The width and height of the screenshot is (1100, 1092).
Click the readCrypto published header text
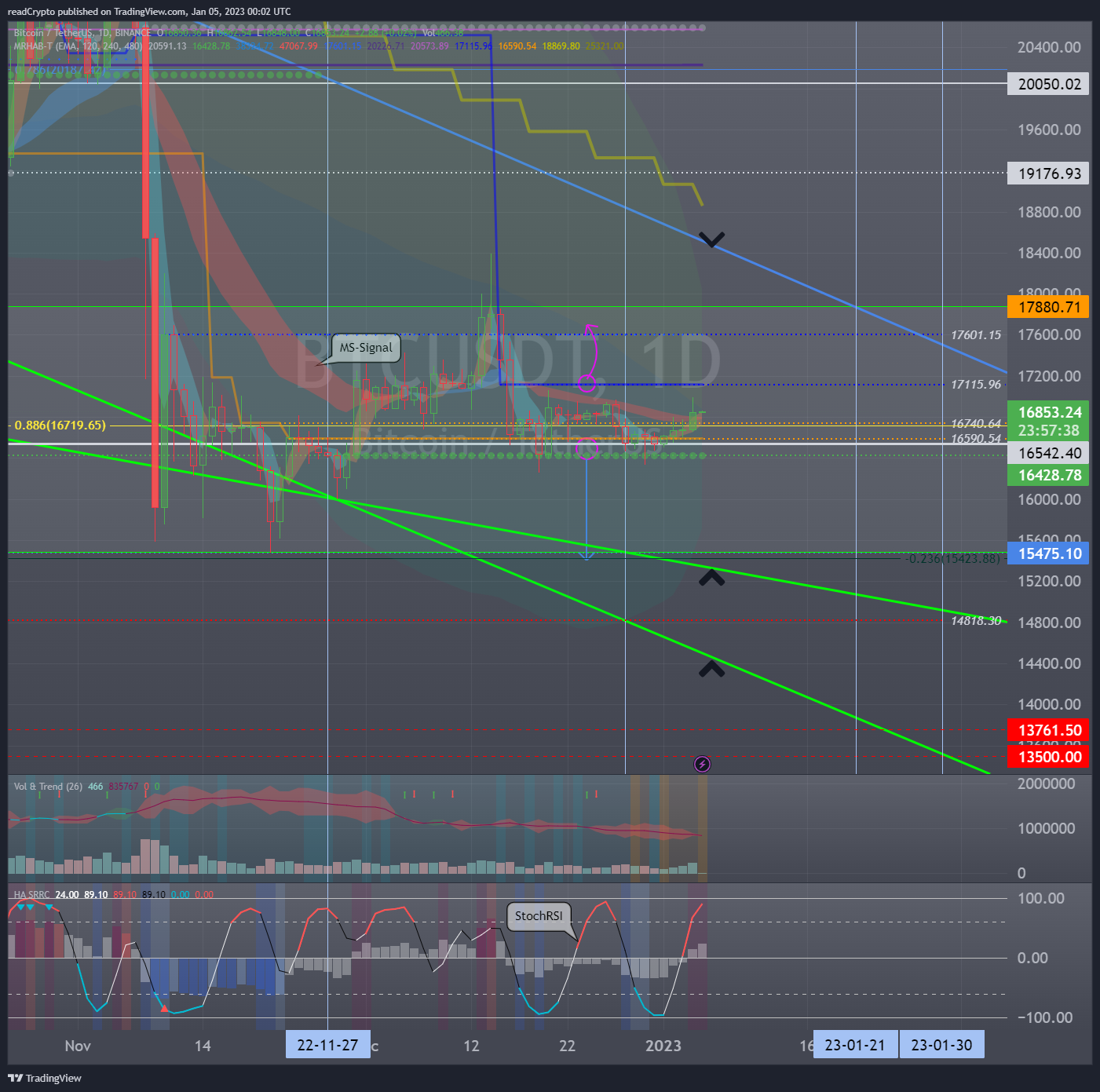pyautogui.click(x=149, y=12)
